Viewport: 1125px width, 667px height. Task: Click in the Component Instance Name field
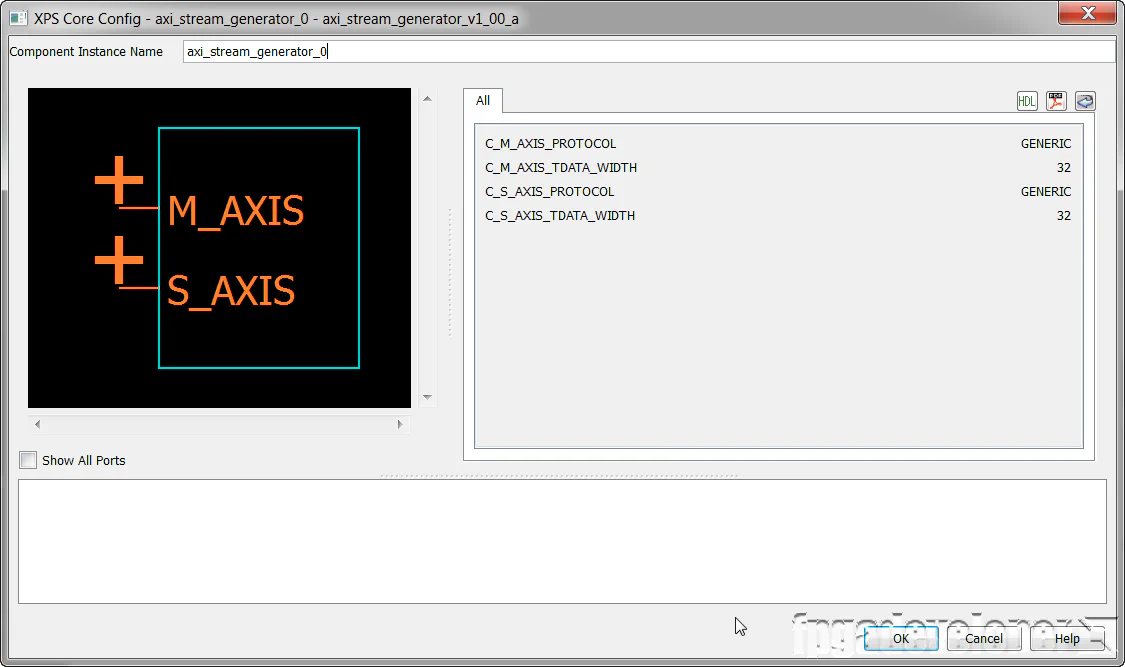pyautogui.click(x=648, y=52)
